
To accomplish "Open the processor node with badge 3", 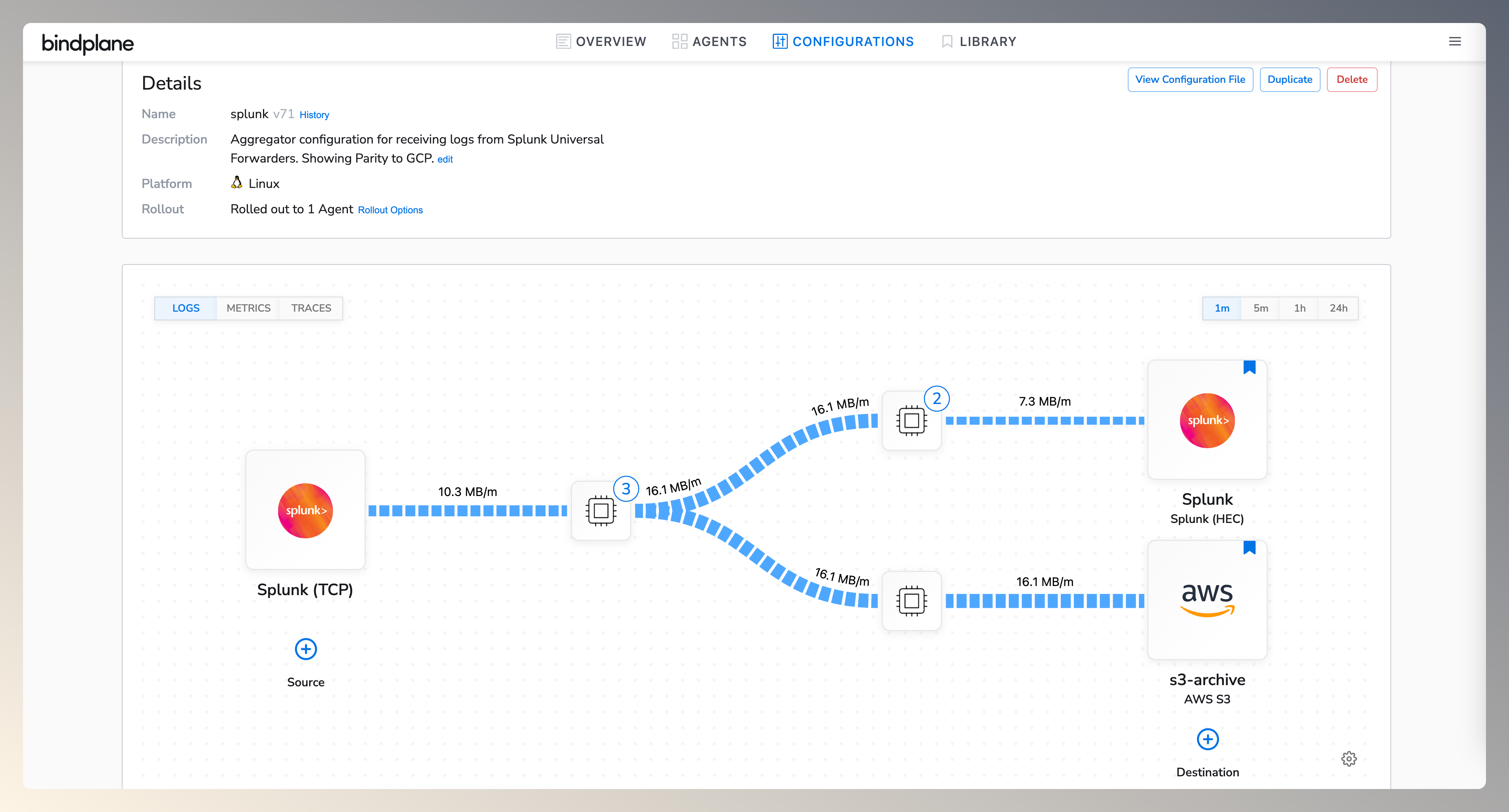I will (601, 511).
